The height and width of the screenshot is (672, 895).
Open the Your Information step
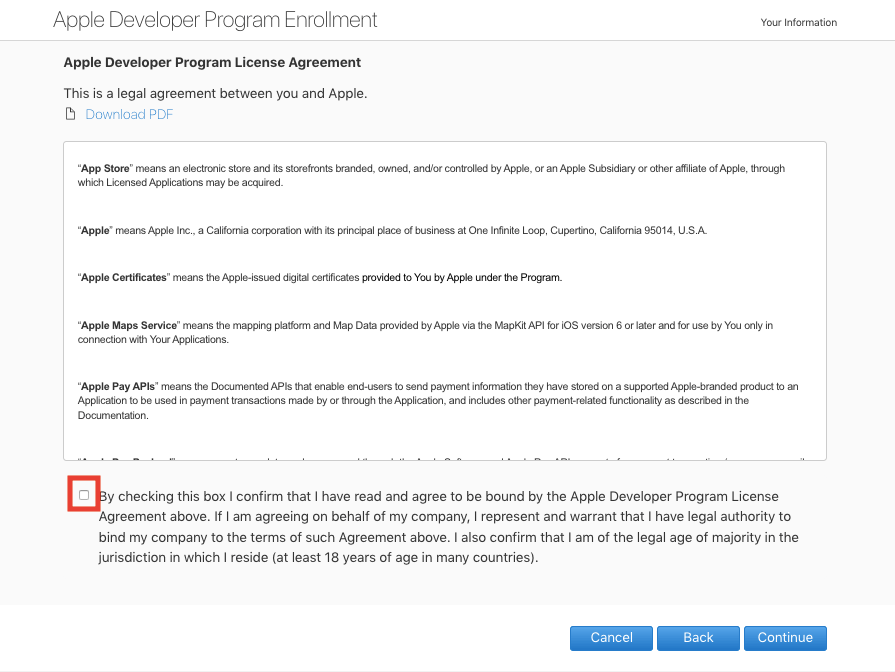pos(799,22)
